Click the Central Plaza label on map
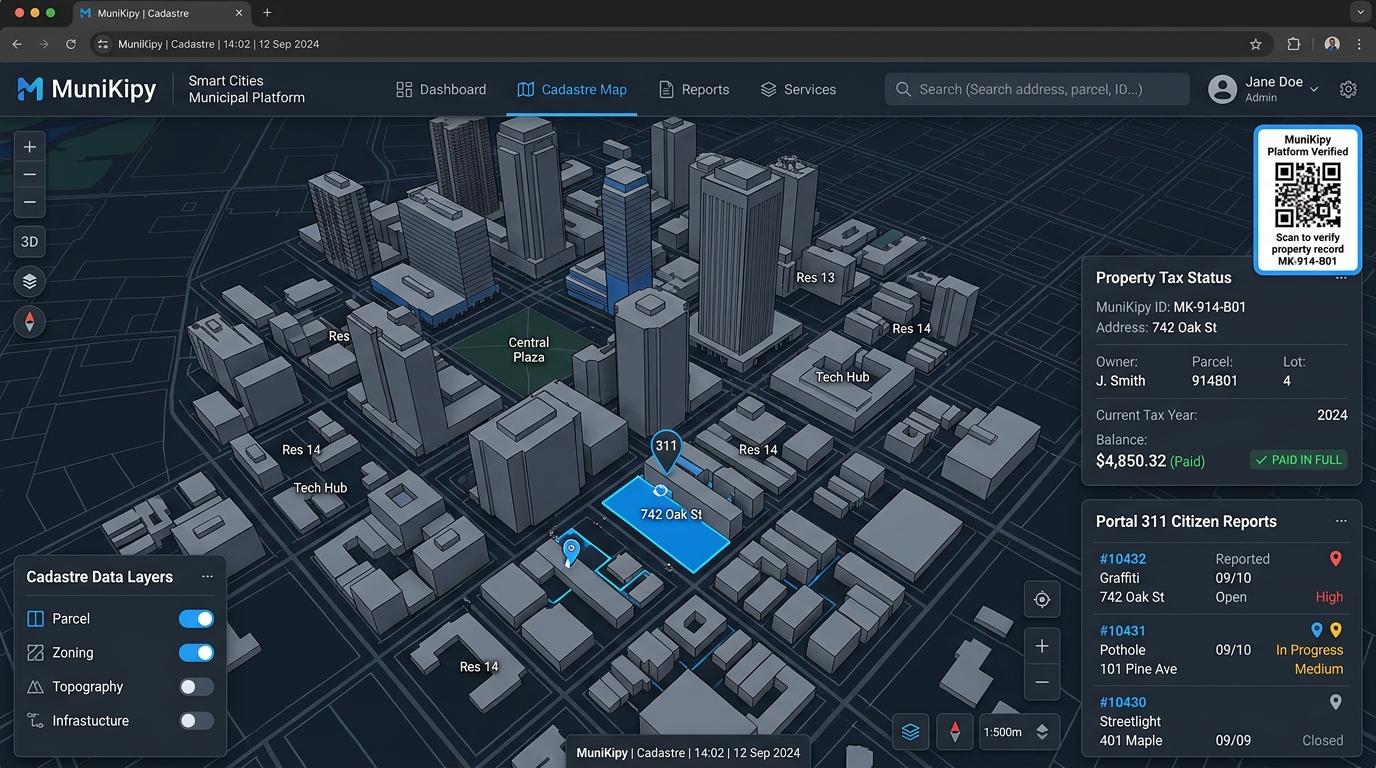Image resolution: width=1376 pixels, height=768 pixels. click(529, 350)
